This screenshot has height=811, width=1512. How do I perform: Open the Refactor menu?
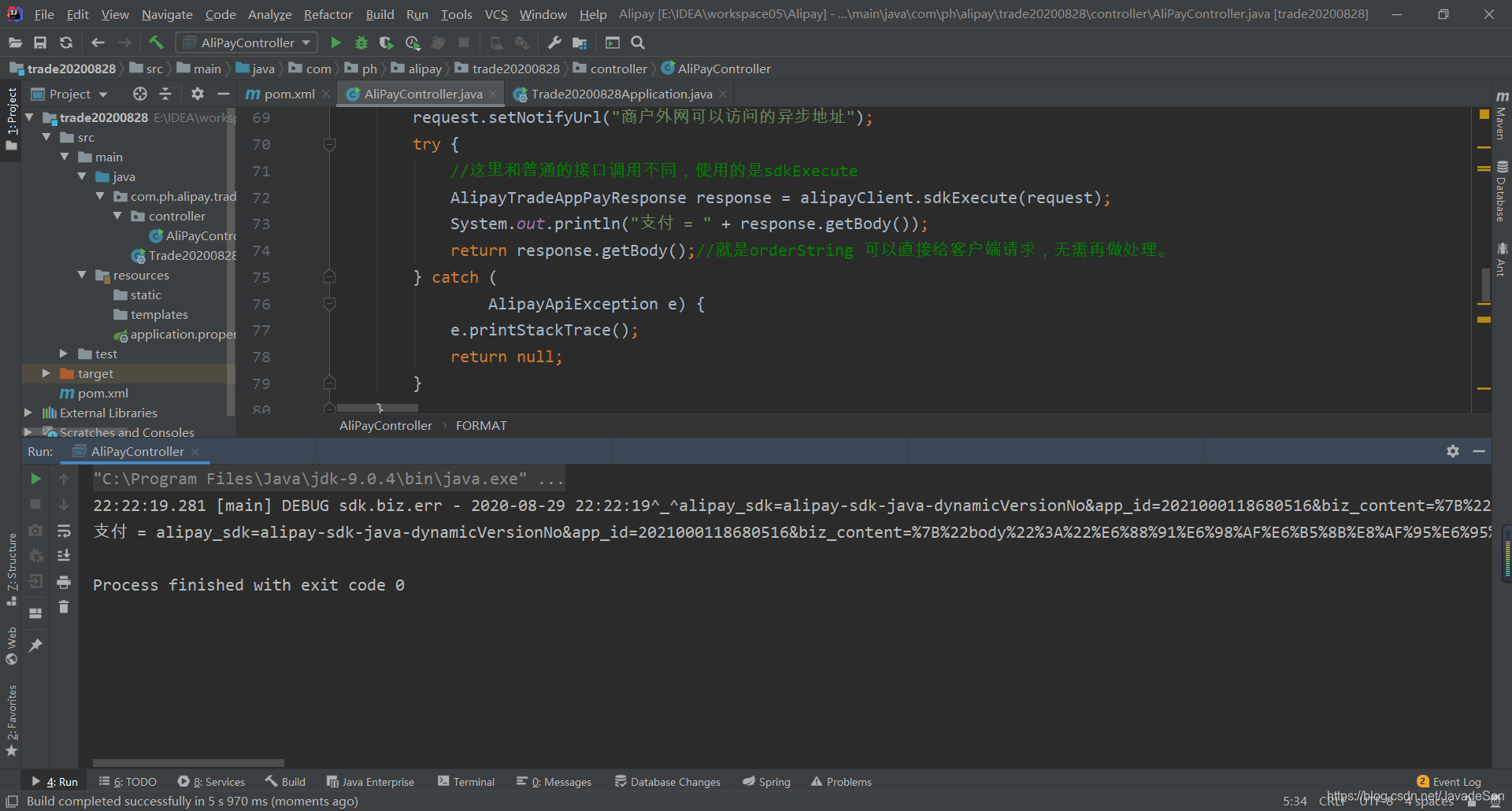pyautogui.click(x=328, y=14)
